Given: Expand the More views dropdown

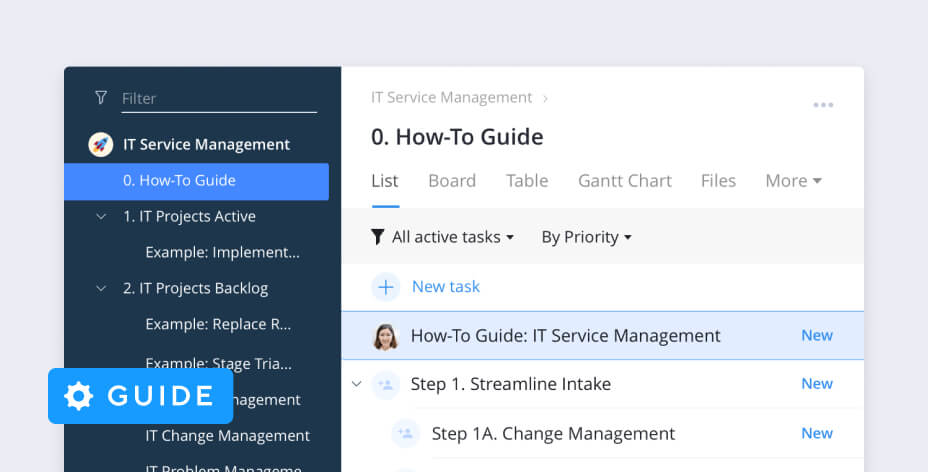Looking at the screenshot, I should (x=793, y=181).
